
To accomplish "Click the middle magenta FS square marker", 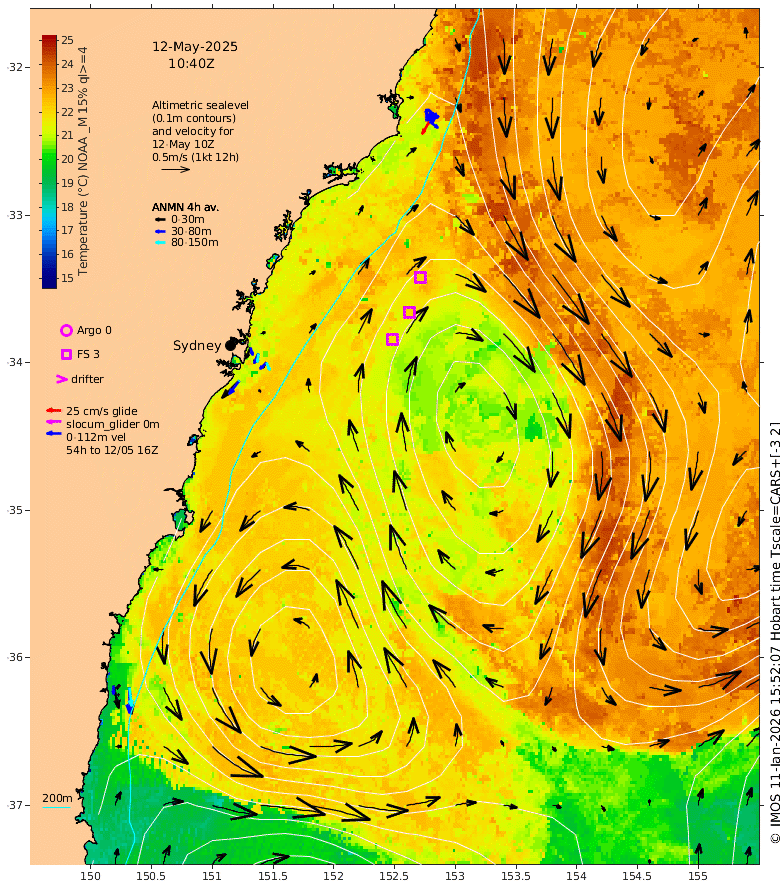I will pos(409,312).
